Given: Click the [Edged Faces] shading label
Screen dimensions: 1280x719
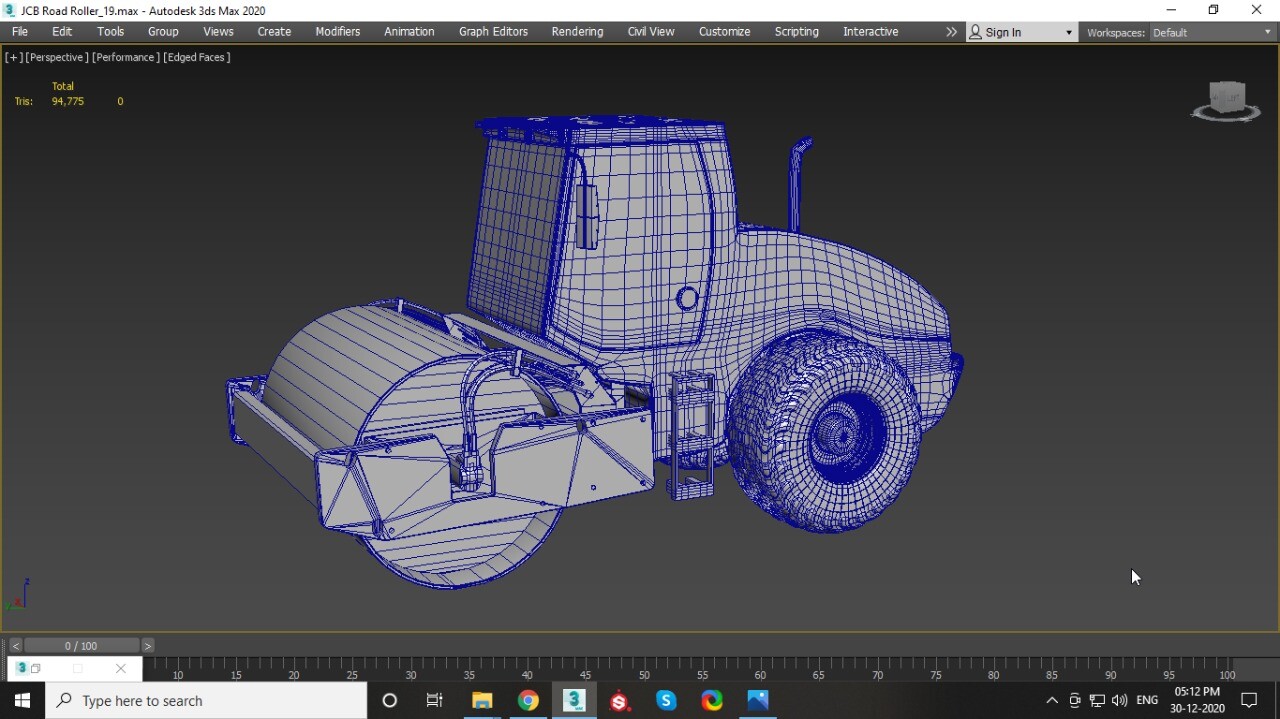Looking at the screenshot, I should 197,57.
